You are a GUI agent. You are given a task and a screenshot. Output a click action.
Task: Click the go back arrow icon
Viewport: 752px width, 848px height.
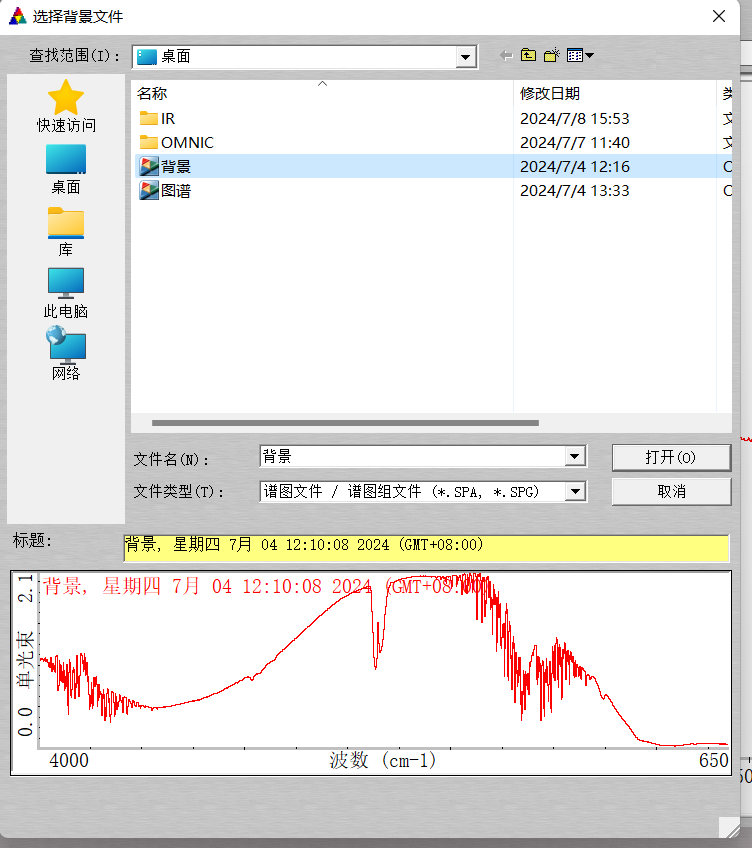tap(507, 56)
